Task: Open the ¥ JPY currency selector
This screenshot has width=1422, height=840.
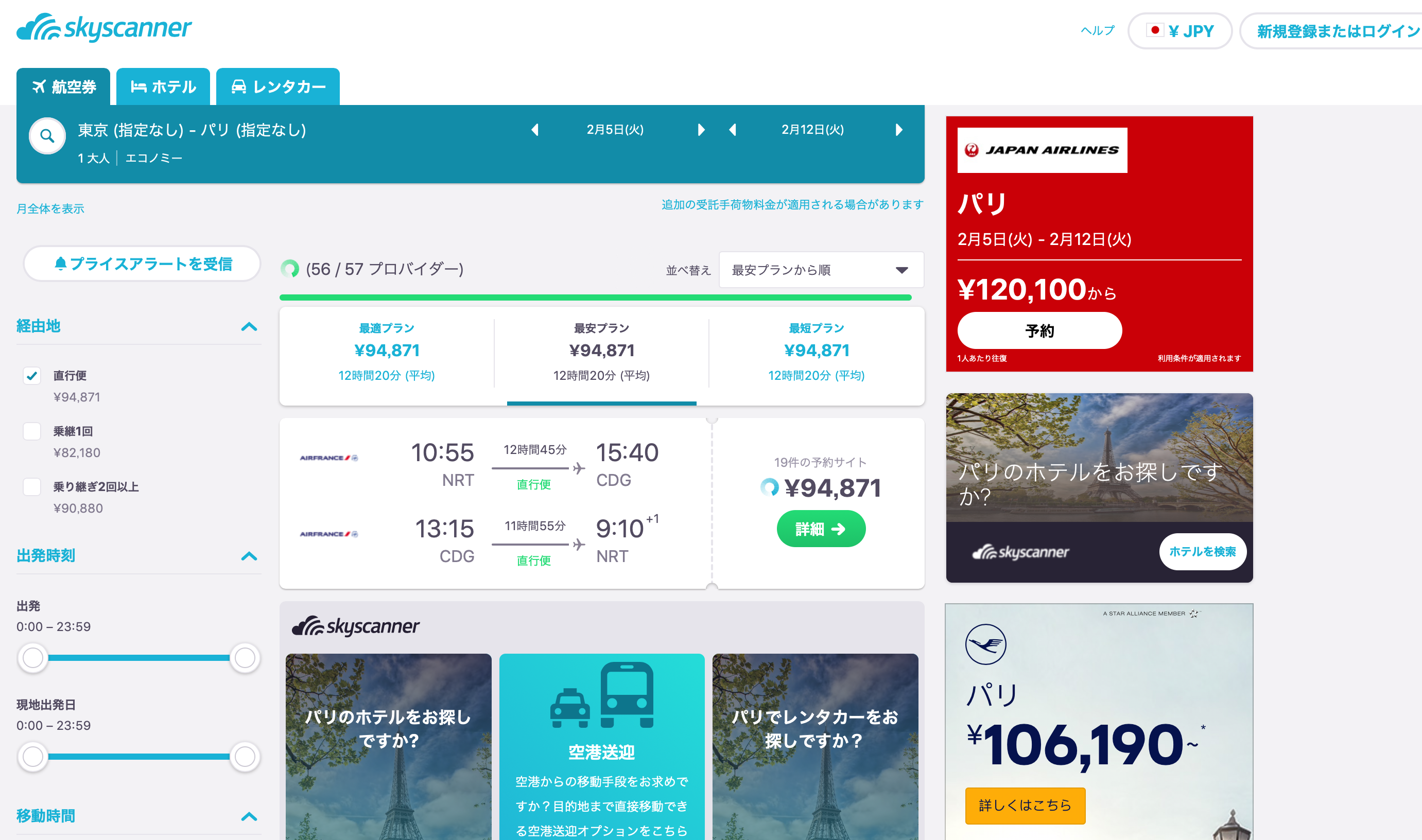Action: 1180,30
